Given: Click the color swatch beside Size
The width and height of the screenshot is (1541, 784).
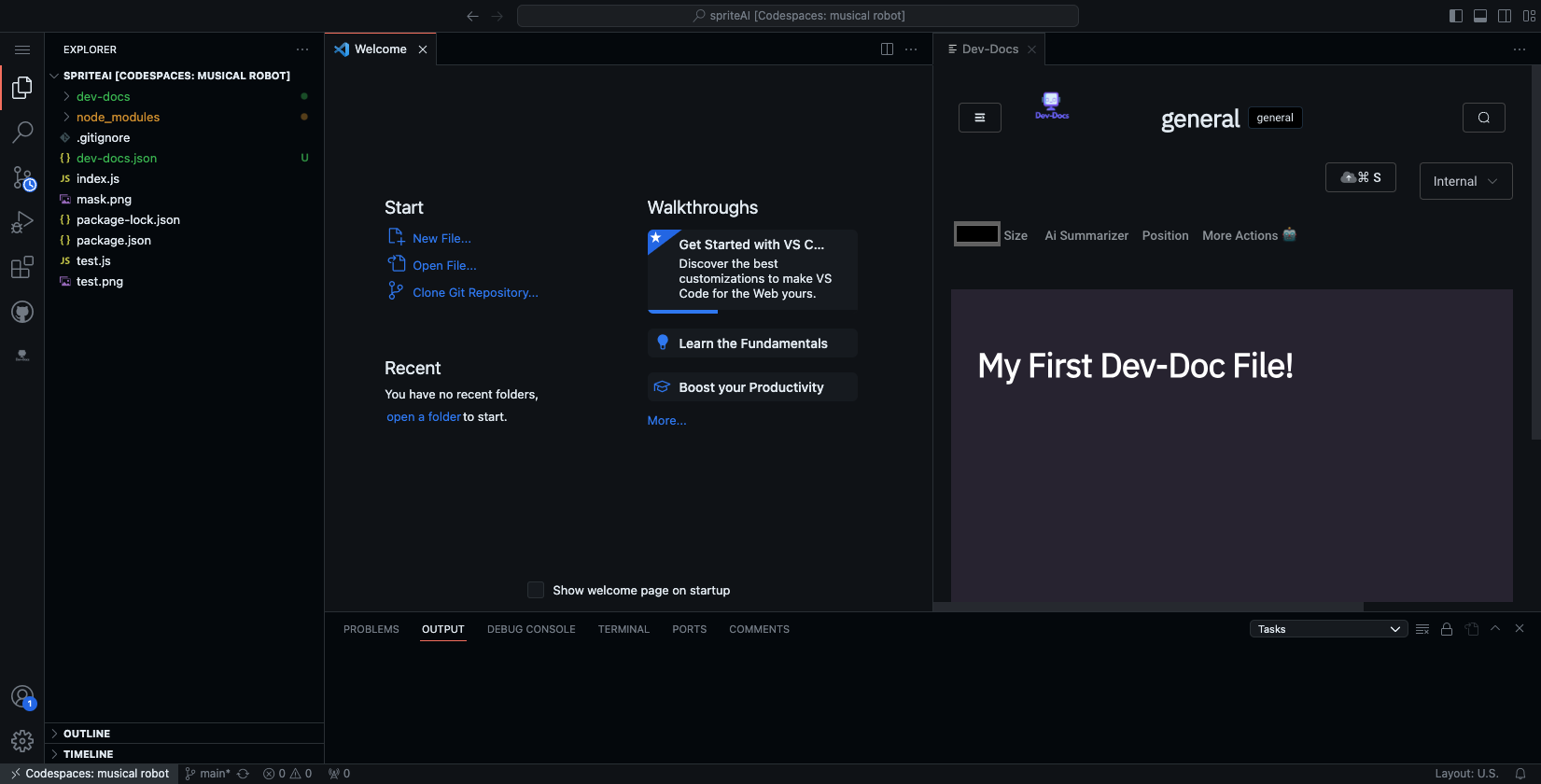Looking at the screenshot, I should coord(976,234).
